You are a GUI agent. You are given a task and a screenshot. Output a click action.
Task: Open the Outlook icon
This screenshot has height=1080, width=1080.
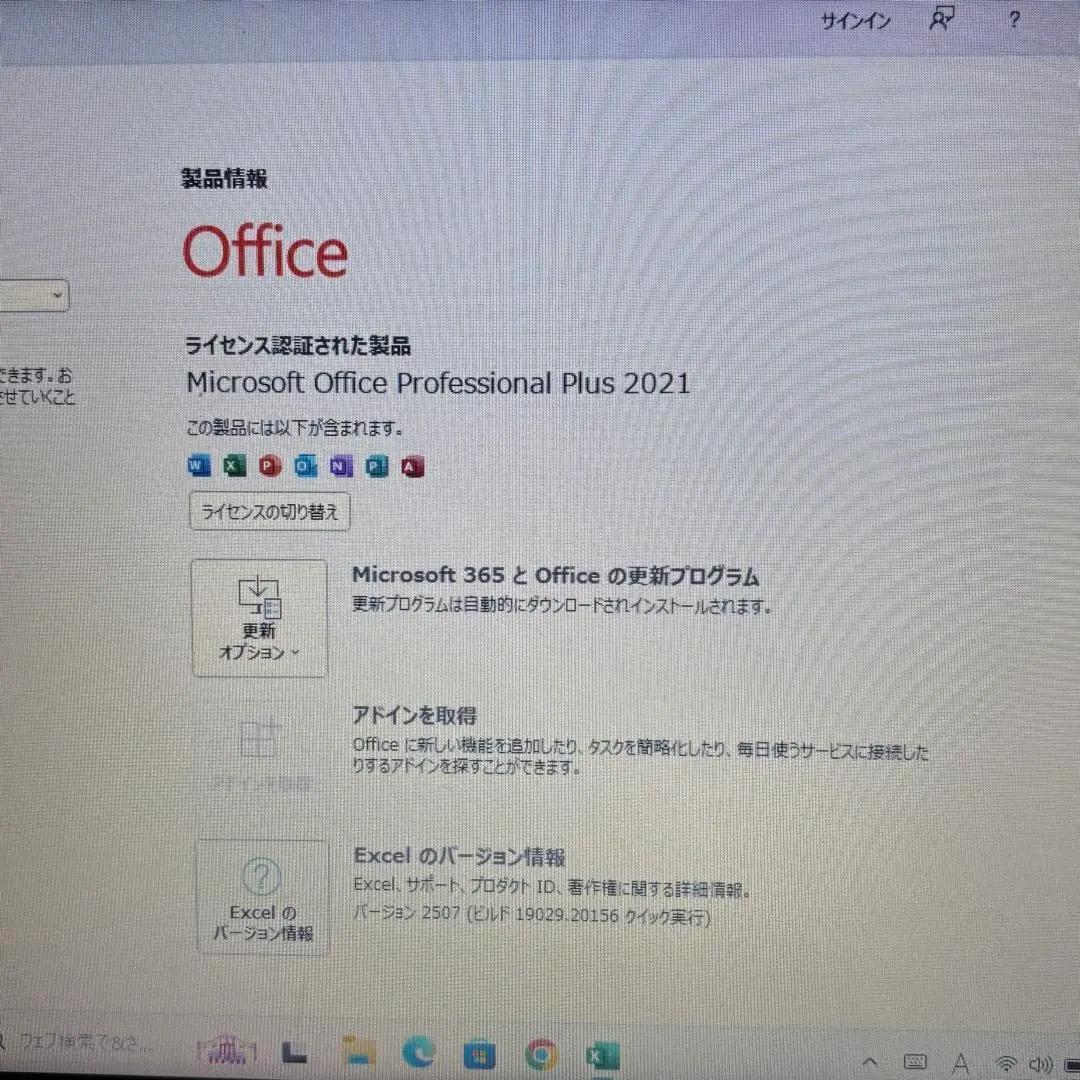[x=304, y=466]
